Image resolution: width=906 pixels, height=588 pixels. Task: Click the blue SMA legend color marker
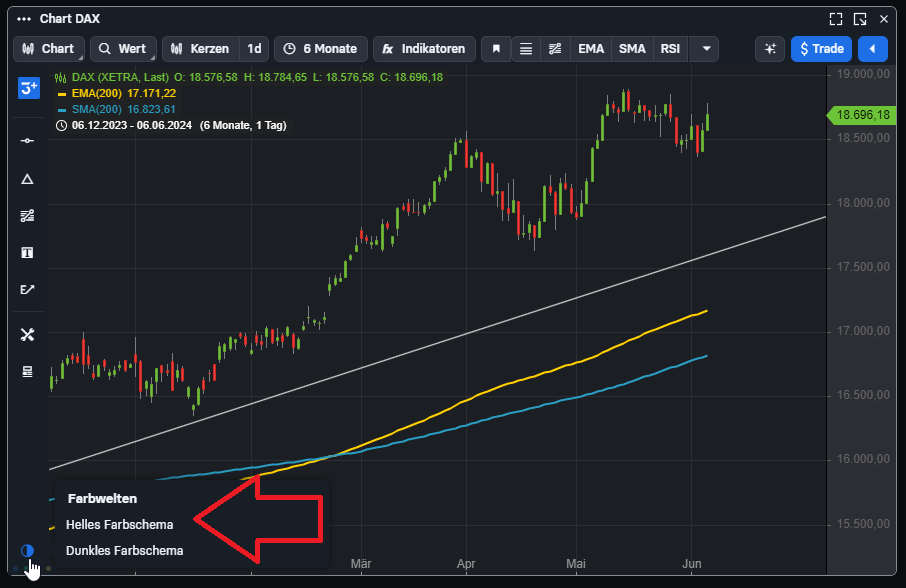pos(62,110)
